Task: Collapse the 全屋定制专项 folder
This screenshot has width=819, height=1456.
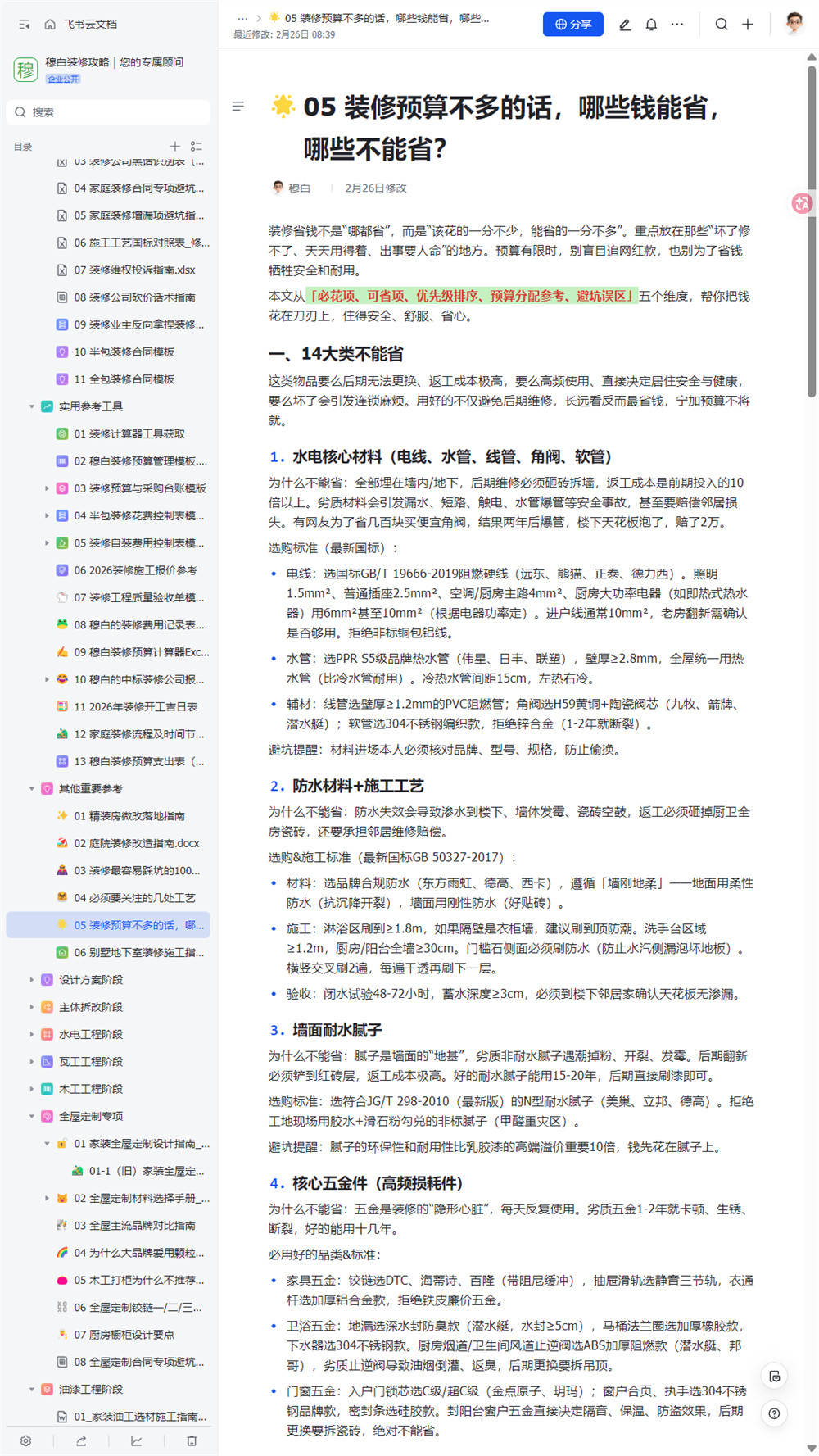Action: point(32,1116)
